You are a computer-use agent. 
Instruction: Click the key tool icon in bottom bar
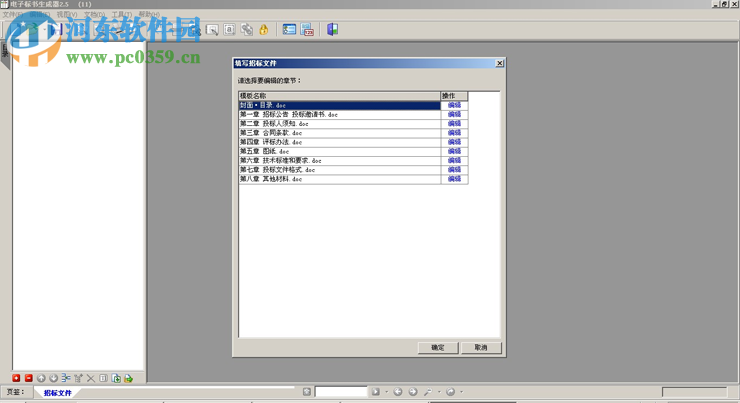pyautogui.click(x=428, y=392)
